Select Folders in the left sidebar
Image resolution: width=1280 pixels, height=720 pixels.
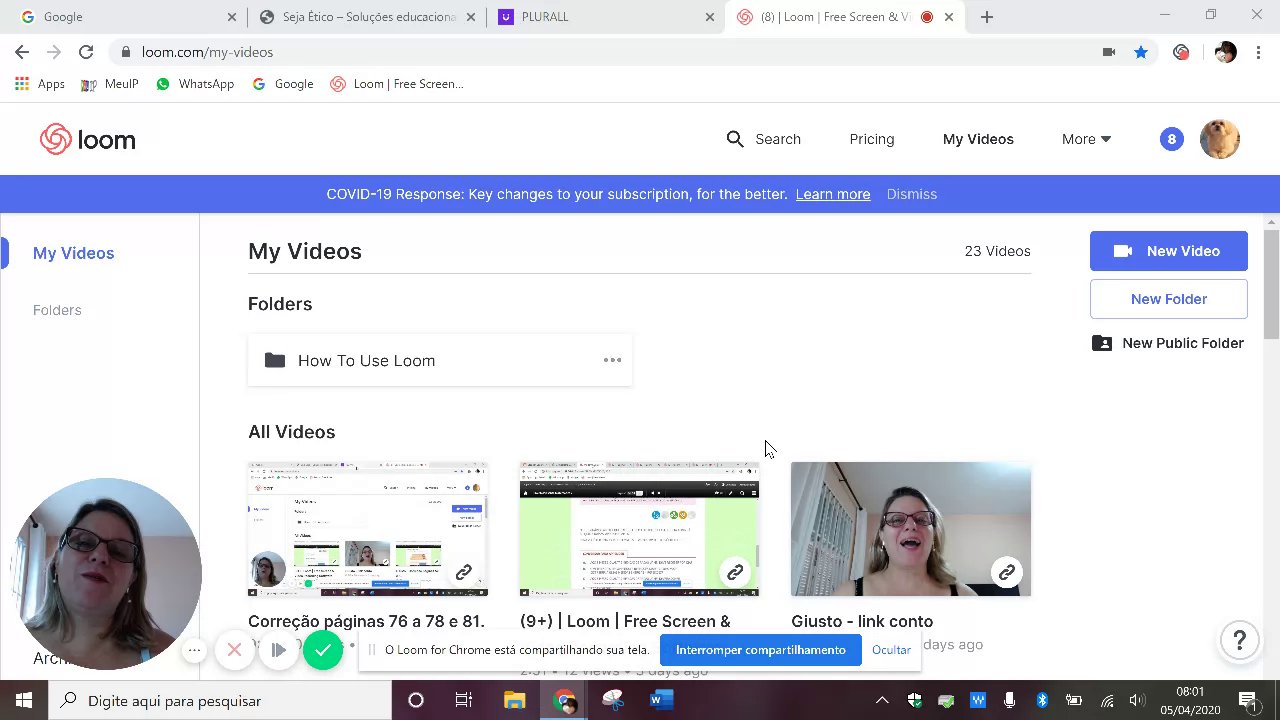pos(57,310)
